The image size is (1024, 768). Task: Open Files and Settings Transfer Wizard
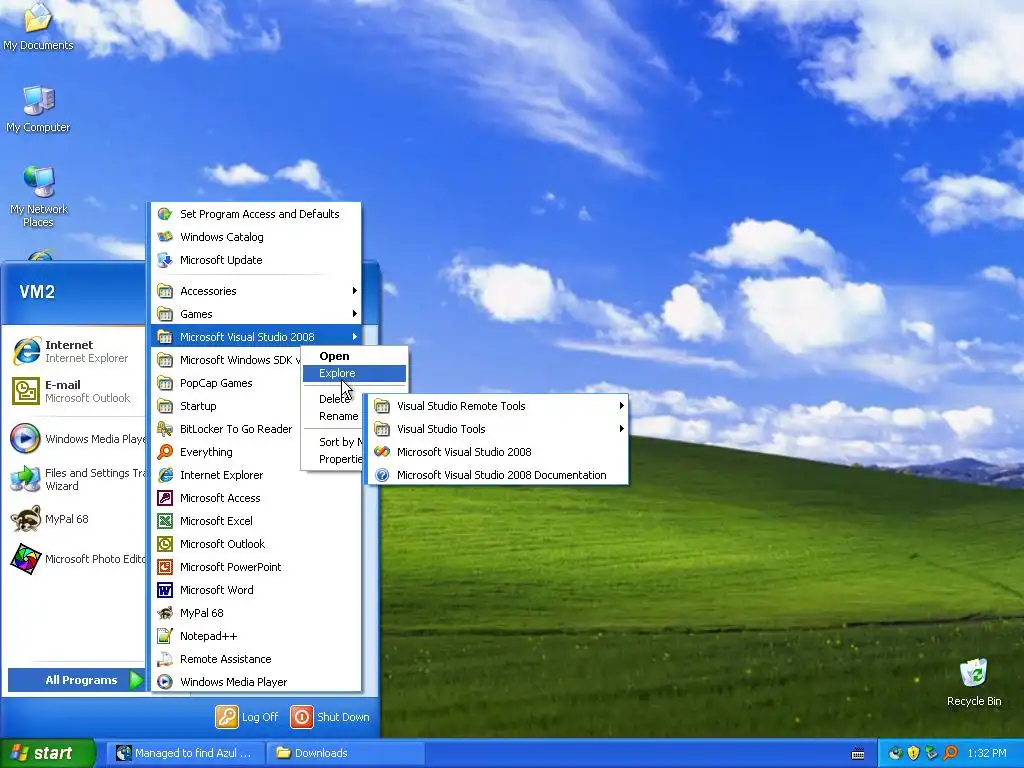[x=76, y=479]
